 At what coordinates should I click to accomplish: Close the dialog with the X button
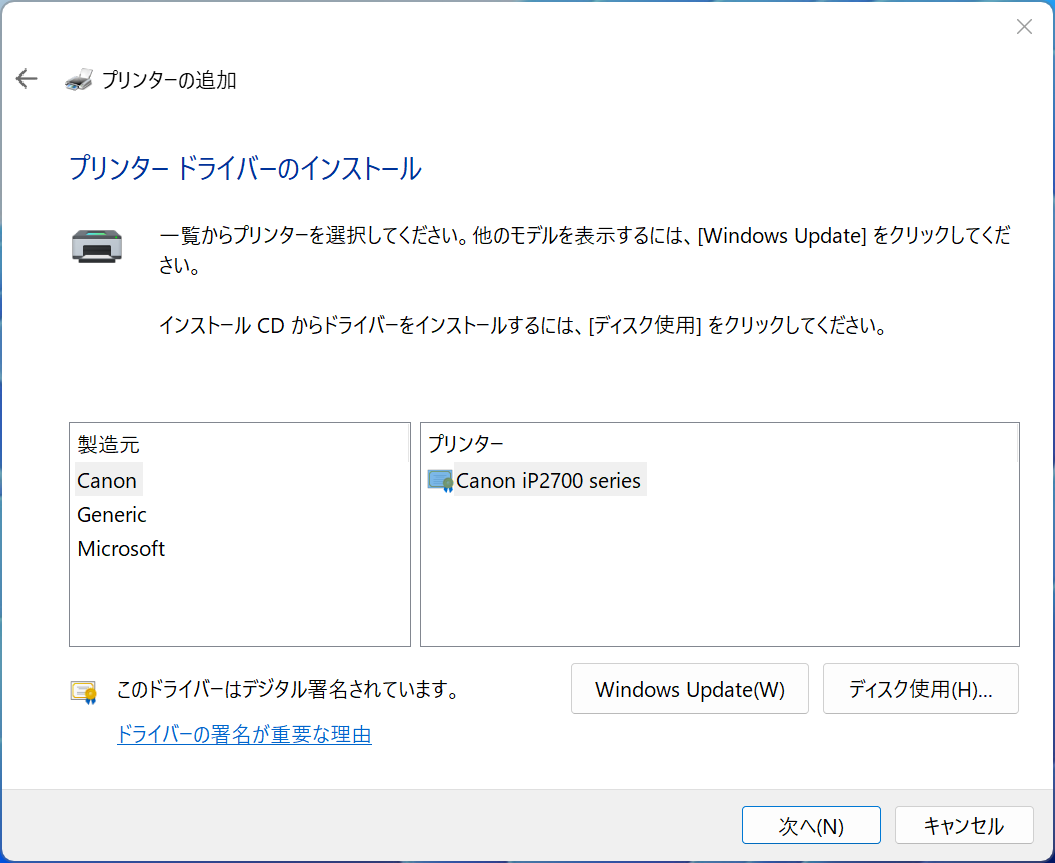pyautogui.click(x=1024, y=27)
